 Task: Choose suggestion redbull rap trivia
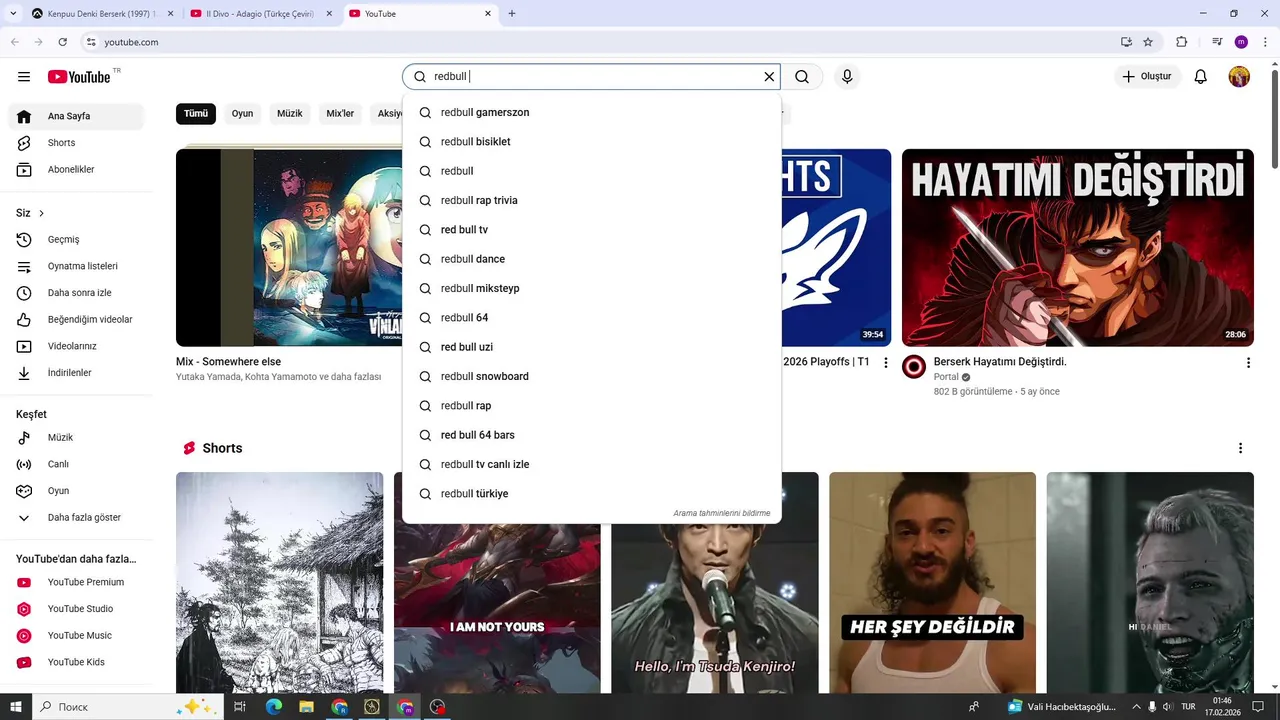point(592,201)
